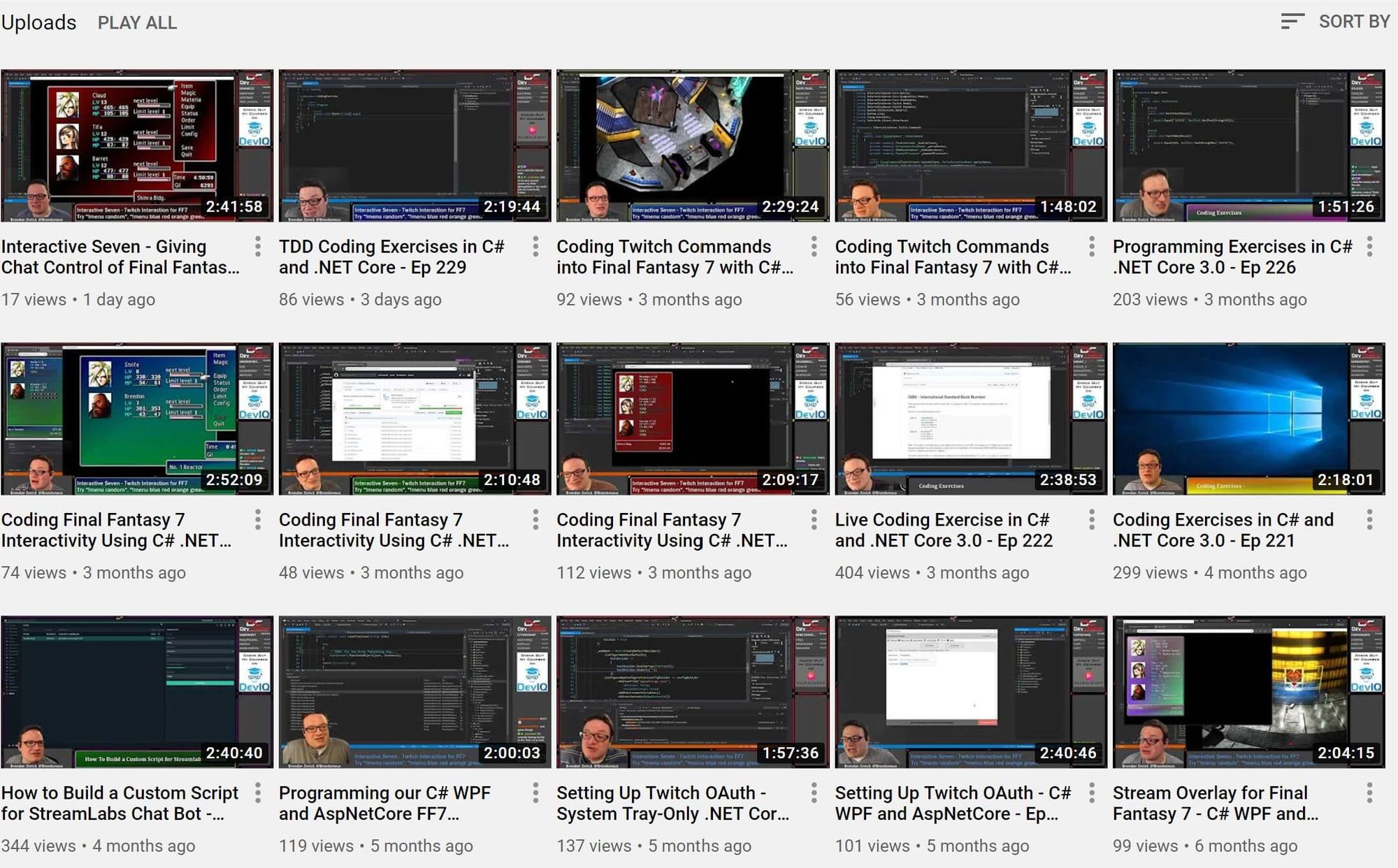
Task: Play the 2:41:58 Interactive Seven thumbnail
Action: pos(137,145)
